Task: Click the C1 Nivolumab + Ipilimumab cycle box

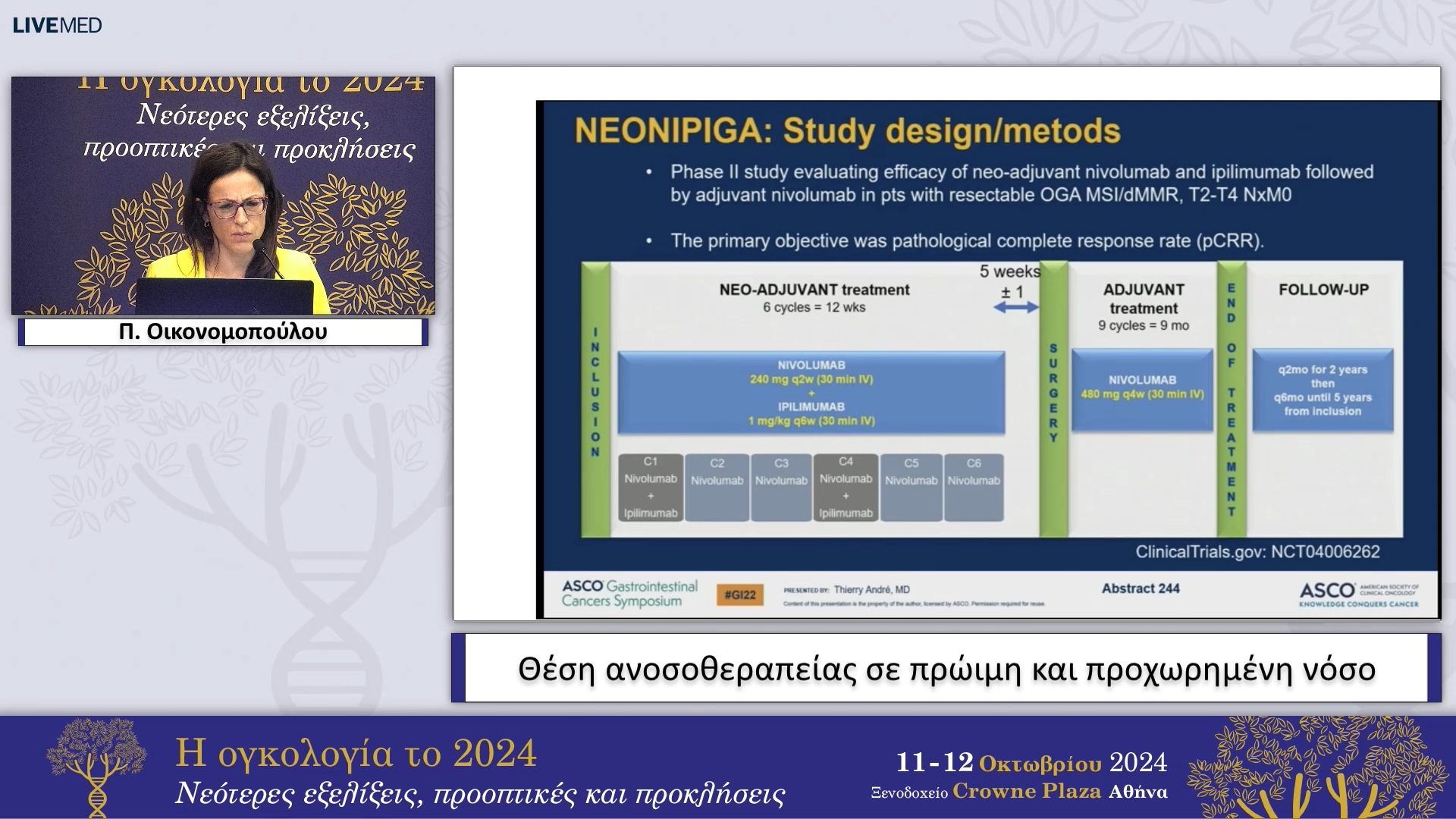Action: coord(650,488)
